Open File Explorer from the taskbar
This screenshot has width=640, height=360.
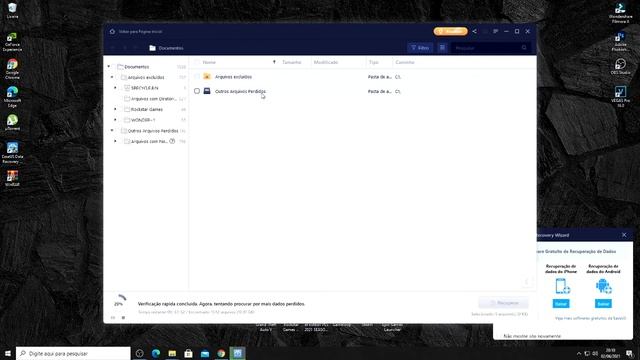point(172,353)
